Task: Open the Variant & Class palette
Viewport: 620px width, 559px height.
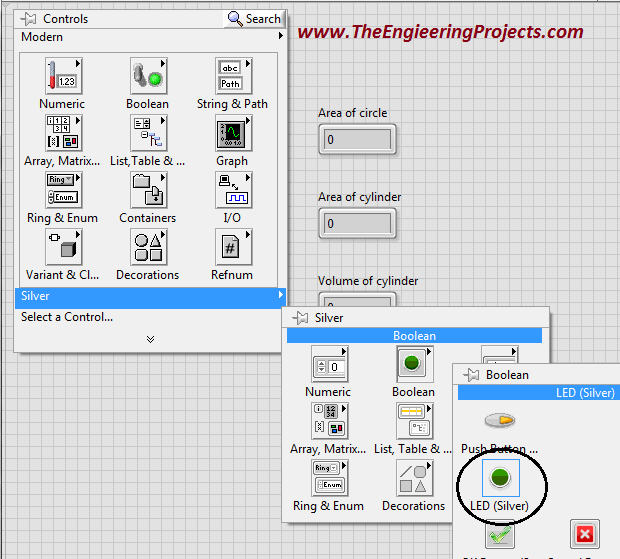Action: [63, 247]
